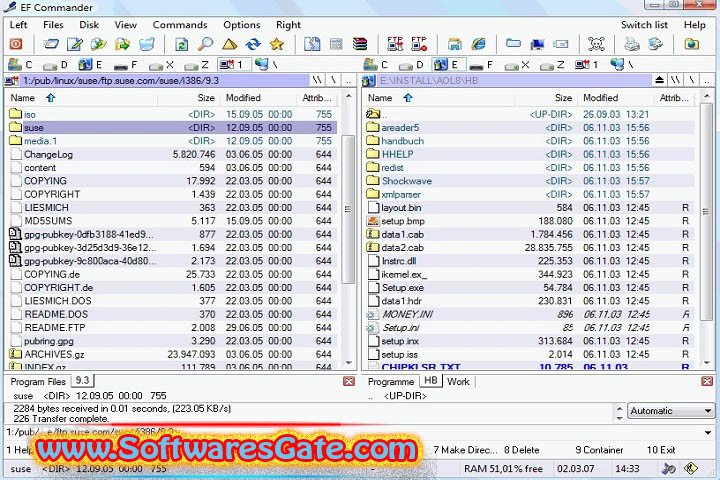The image size is (720, 480).
Task: Select drive Z in right panel
Action: [552, 65]
